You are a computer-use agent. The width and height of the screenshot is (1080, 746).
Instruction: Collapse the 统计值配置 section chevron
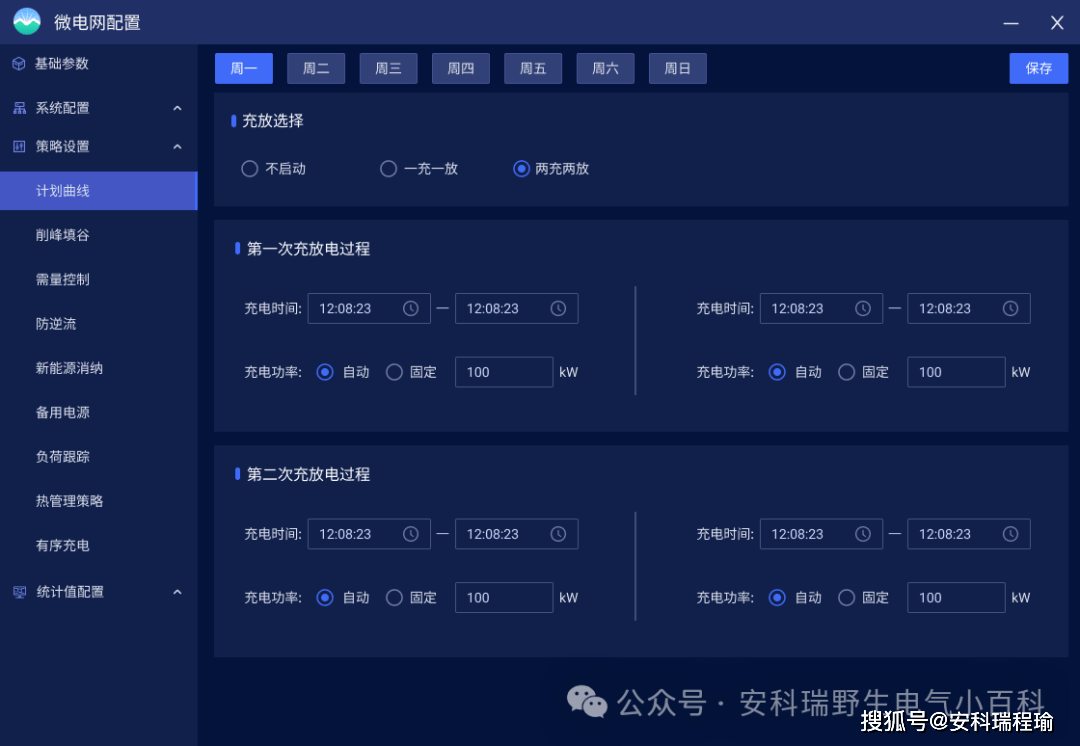pyautogui.click(x=177, y=592)
